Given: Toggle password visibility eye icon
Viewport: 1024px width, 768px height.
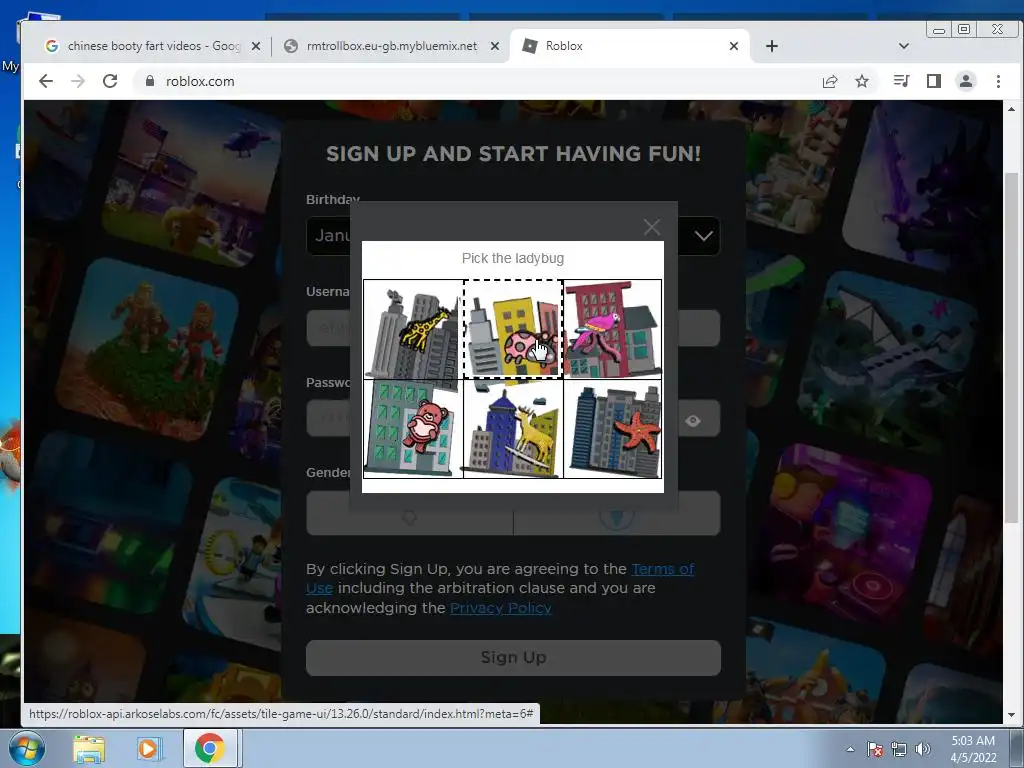Looking at the screenshot, I should [693, 421].
